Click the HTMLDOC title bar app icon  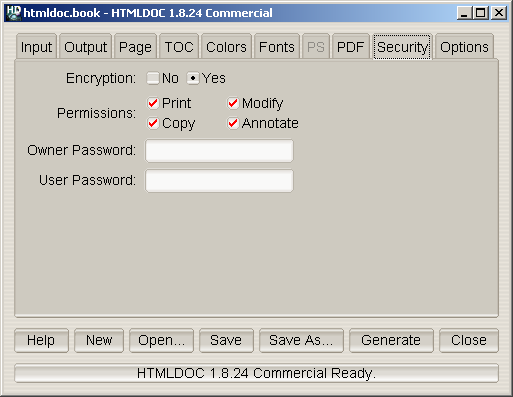14,13
